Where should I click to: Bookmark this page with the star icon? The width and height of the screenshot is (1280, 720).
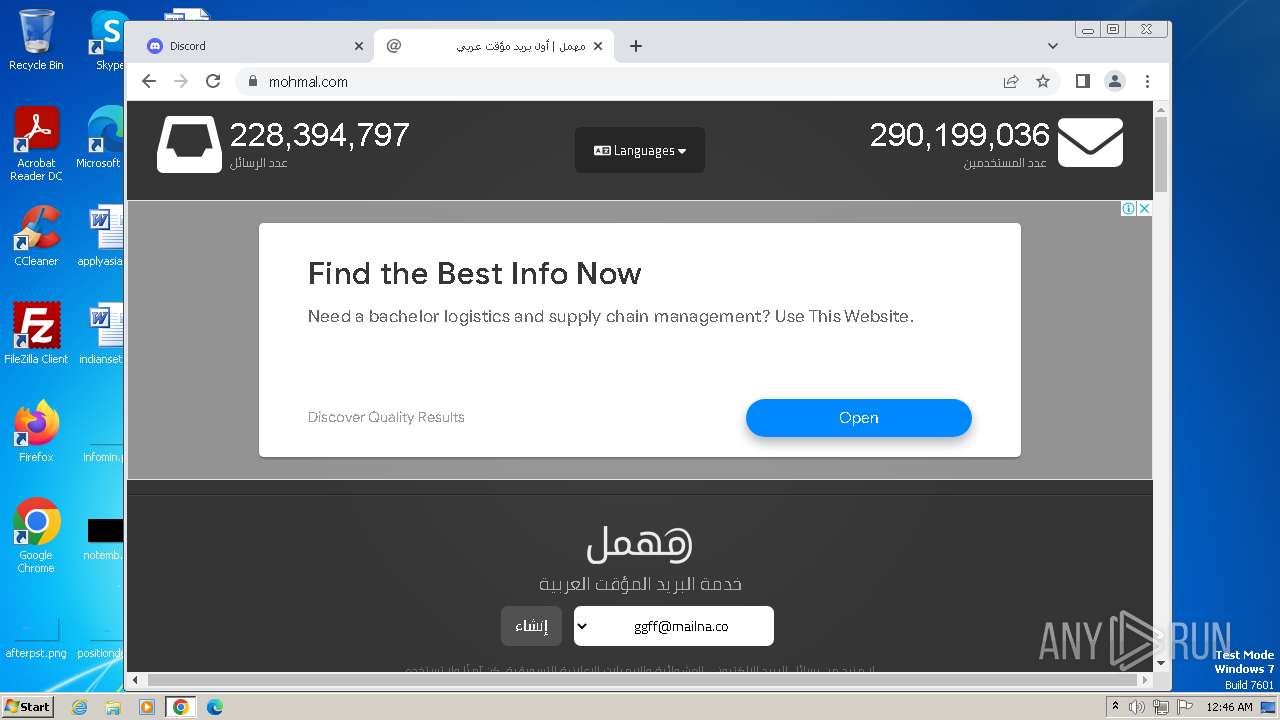[x=1043, y=81]
